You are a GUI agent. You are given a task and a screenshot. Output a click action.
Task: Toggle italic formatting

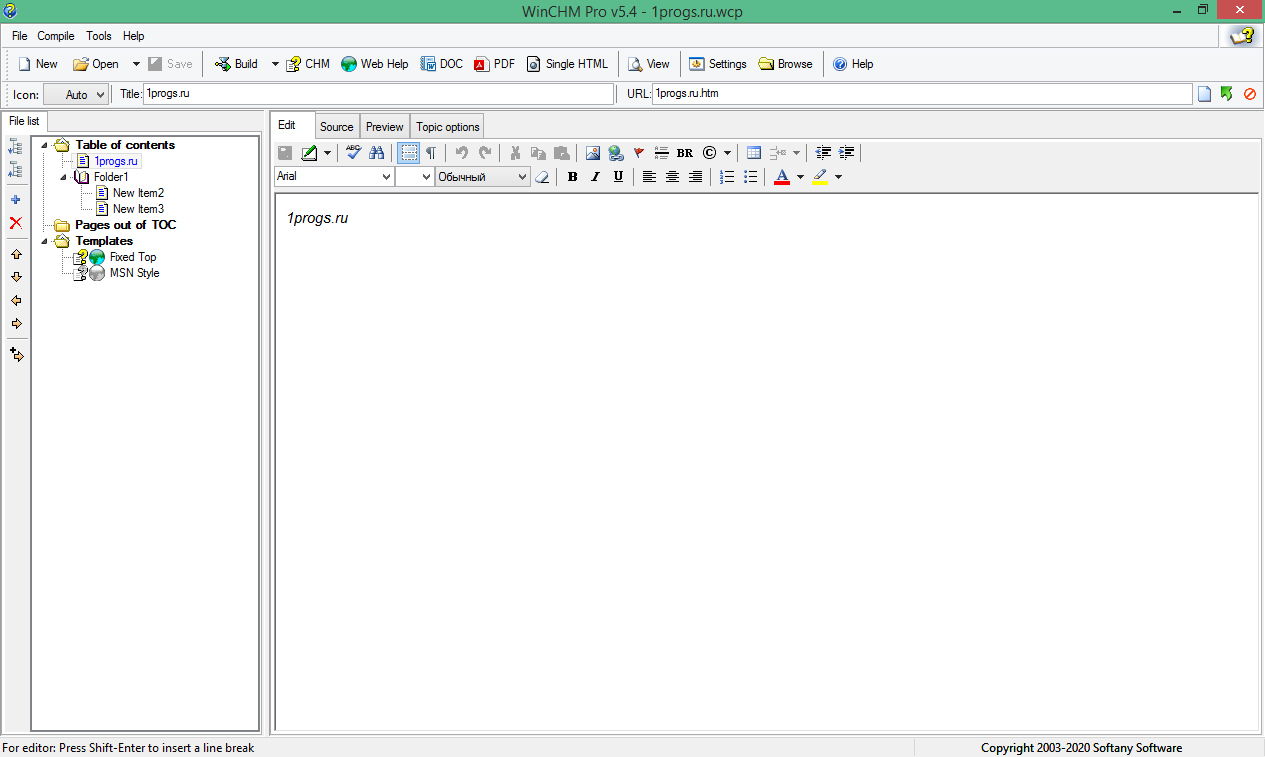click(595, 177)
